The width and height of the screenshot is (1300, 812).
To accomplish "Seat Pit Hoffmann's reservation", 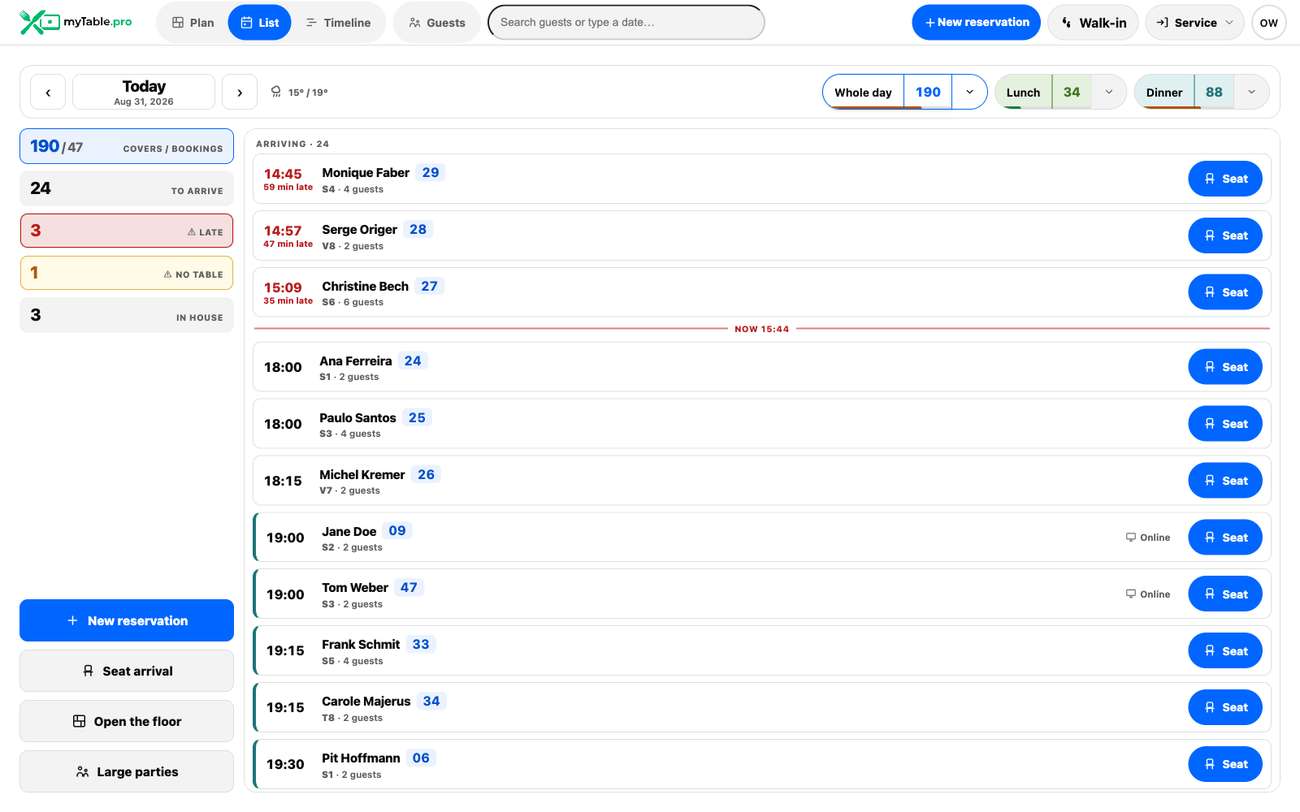I will tap(1225, 764).
